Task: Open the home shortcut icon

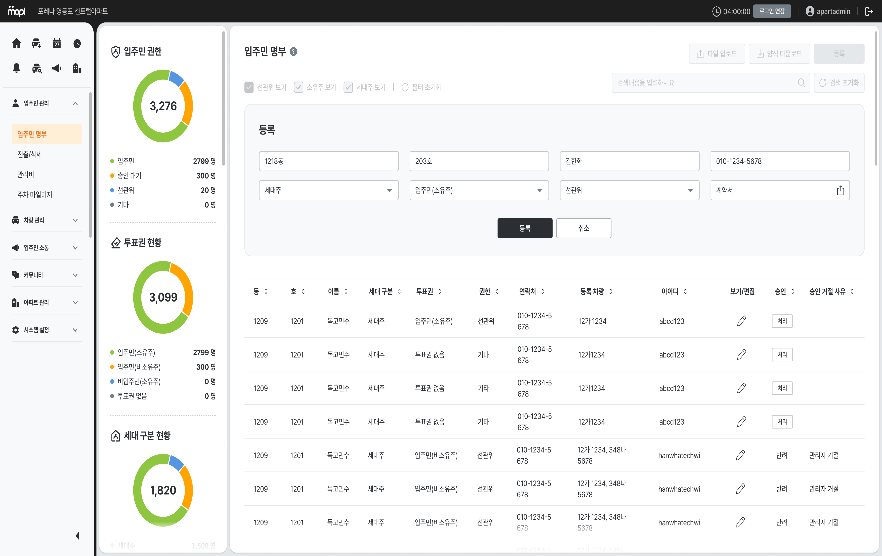Action: (x=16, y=43)
